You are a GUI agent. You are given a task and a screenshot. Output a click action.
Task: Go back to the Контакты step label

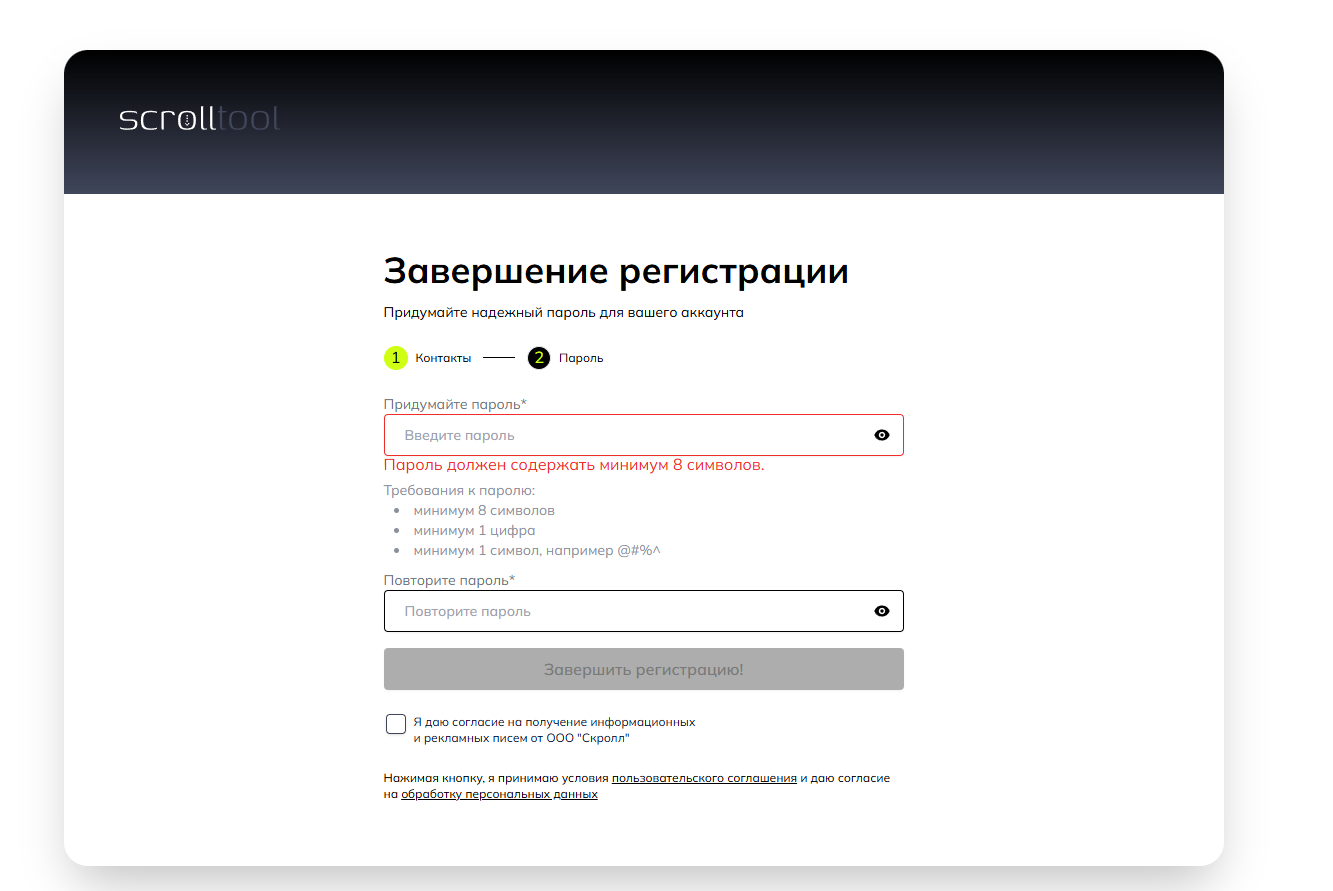[x=443, y=358]
